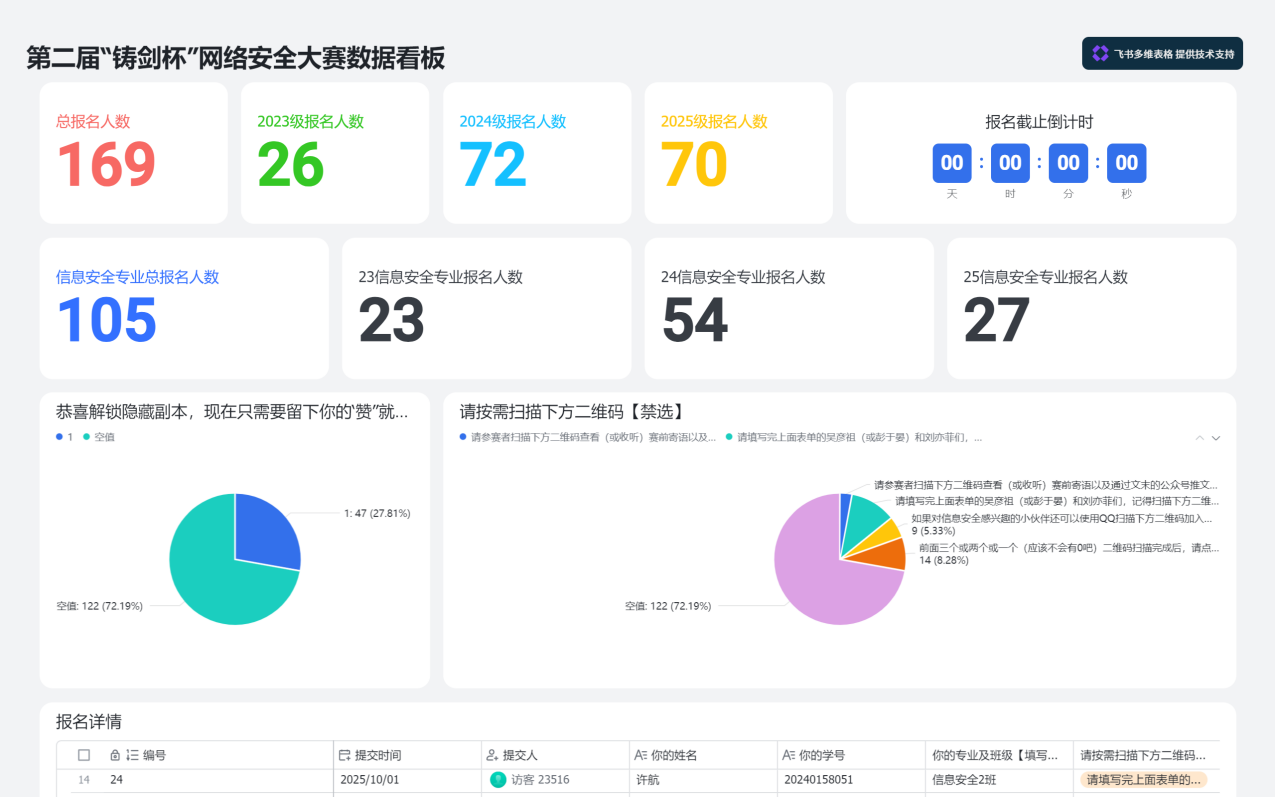
Task: Click the 飞书多维表格 提供技术支持 button
Action: click(x=1162, y=54)
